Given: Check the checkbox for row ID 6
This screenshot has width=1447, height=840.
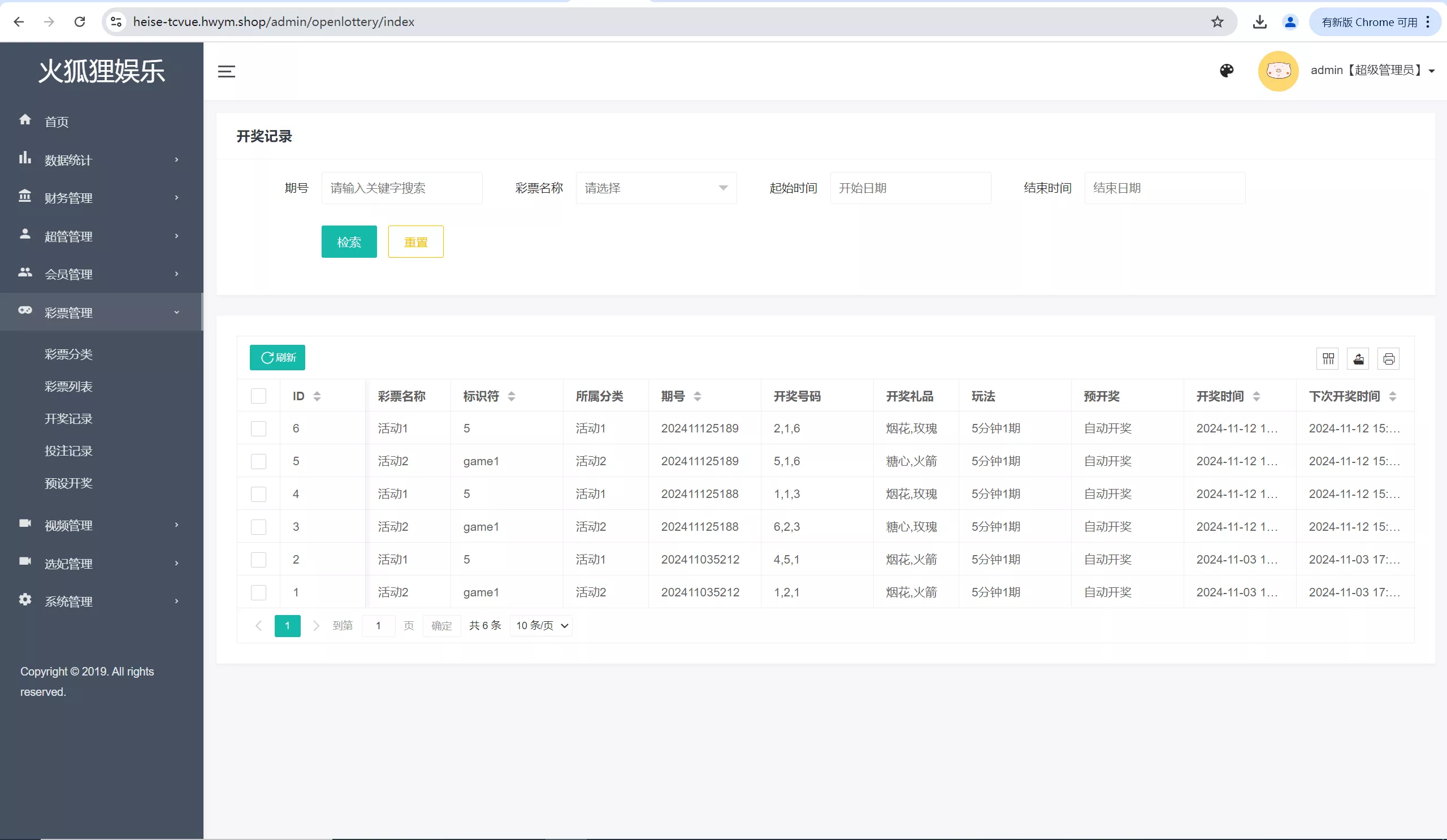Looking at the screenshot, I should [259, 428].
